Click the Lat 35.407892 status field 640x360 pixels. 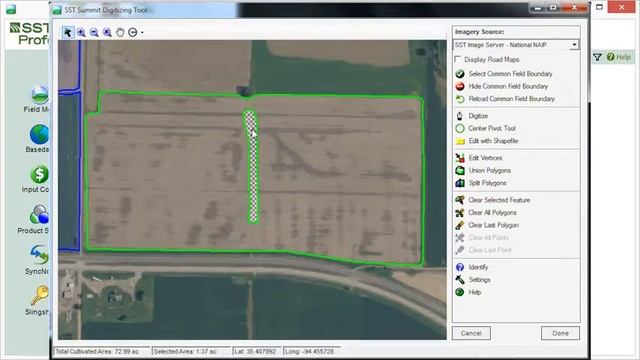click(x=255, y=351)
